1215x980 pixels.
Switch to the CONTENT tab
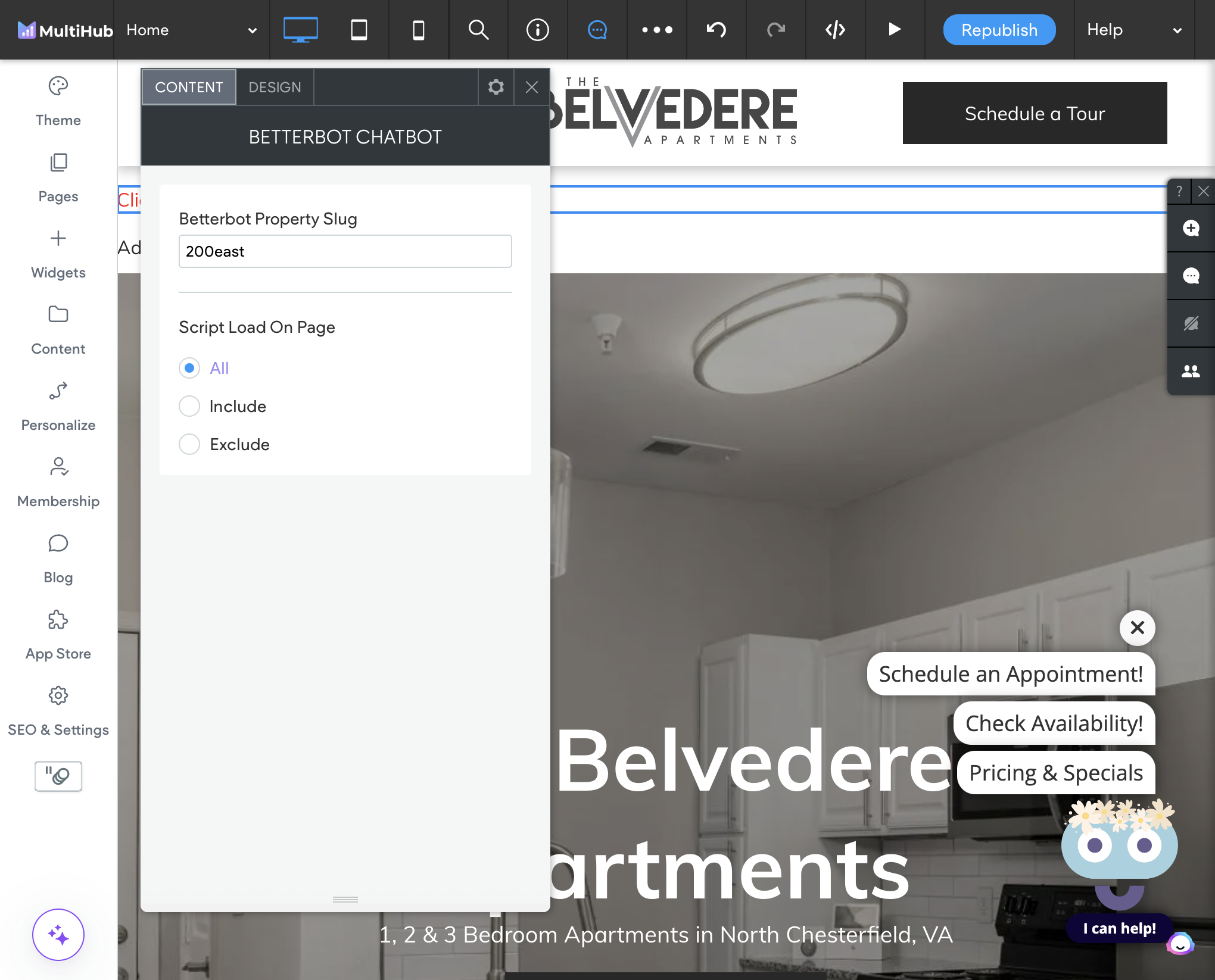(x=189, y=87)
